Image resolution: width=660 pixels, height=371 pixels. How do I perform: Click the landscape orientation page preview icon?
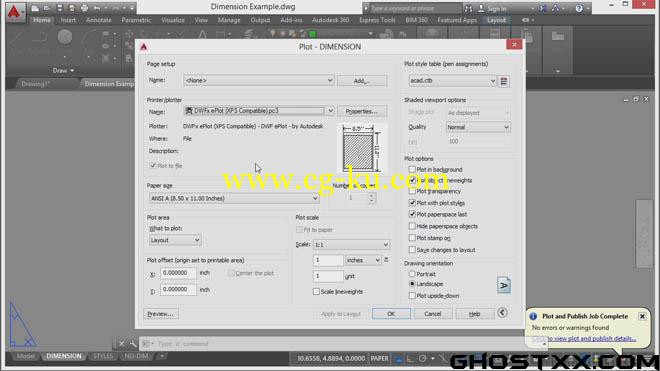(504, 285)
